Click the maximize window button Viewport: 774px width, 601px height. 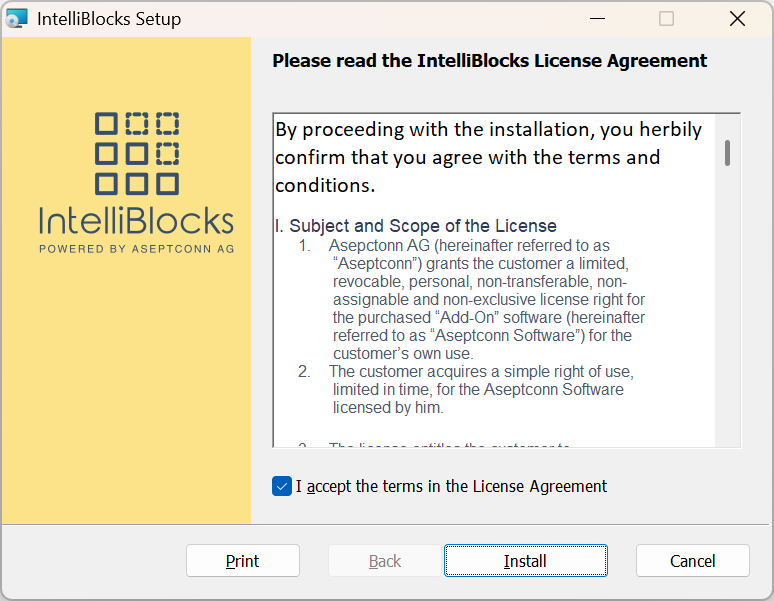pos(667,18)
